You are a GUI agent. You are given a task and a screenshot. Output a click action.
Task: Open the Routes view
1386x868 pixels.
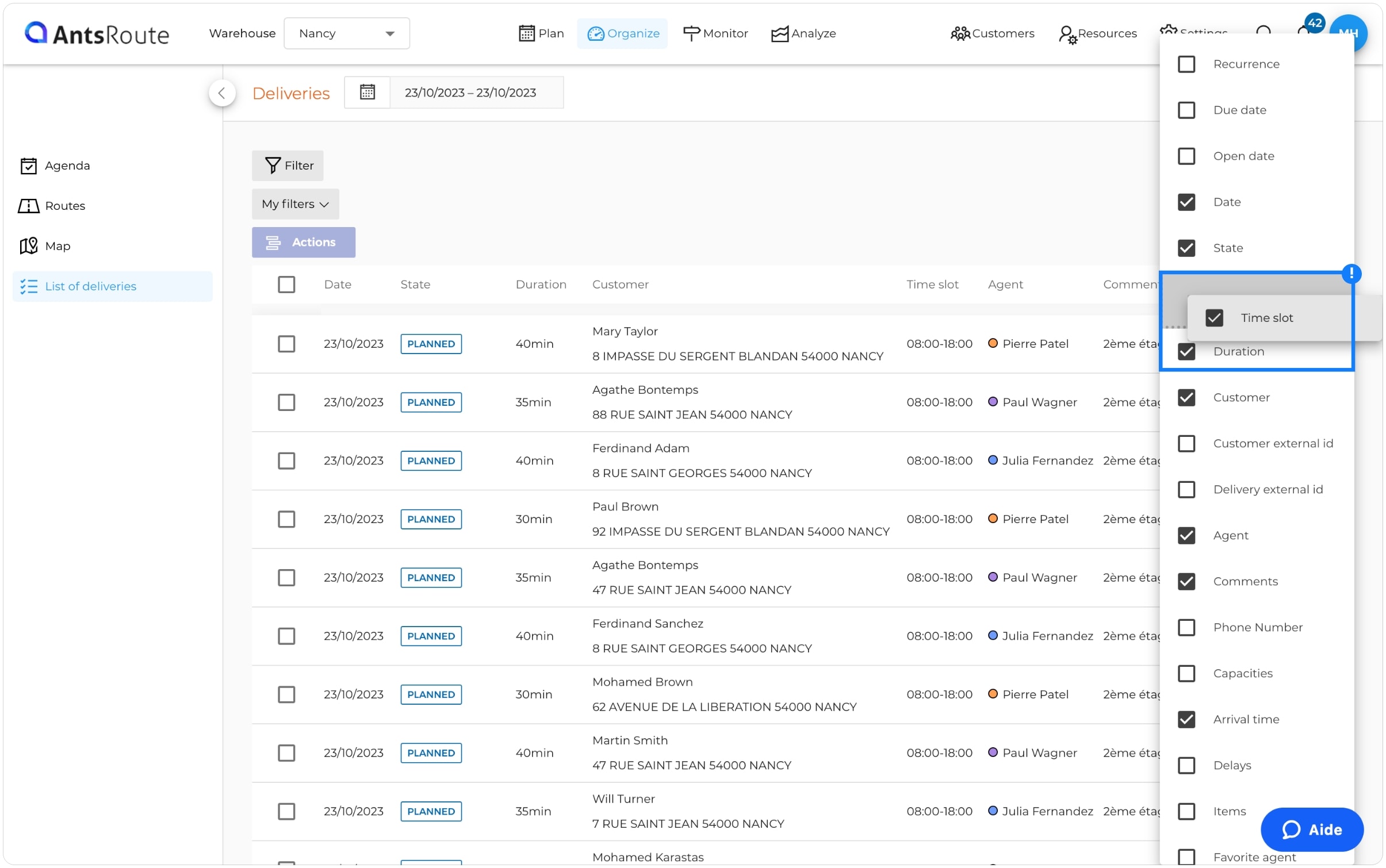(x=52, y=206)
